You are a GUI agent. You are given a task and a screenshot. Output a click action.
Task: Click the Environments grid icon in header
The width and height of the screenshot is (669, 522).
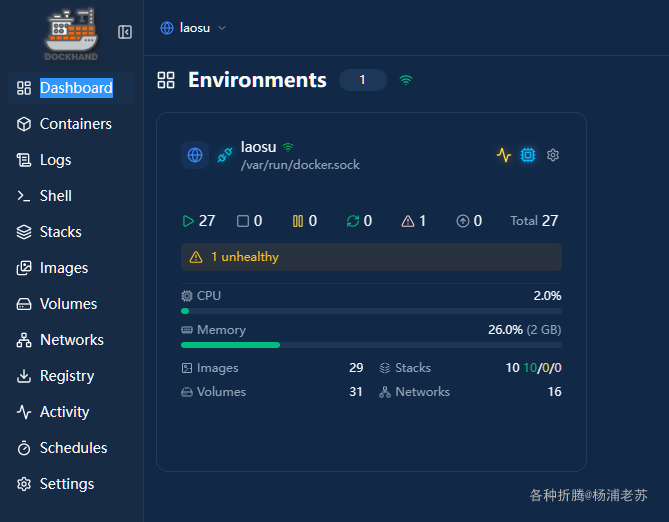166,80
